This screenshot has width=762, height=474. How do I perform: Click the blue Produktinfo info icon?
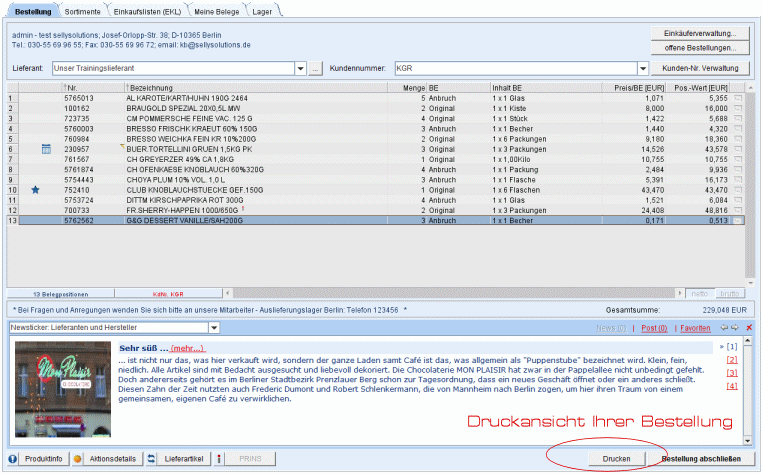click(x=13, y=458)
